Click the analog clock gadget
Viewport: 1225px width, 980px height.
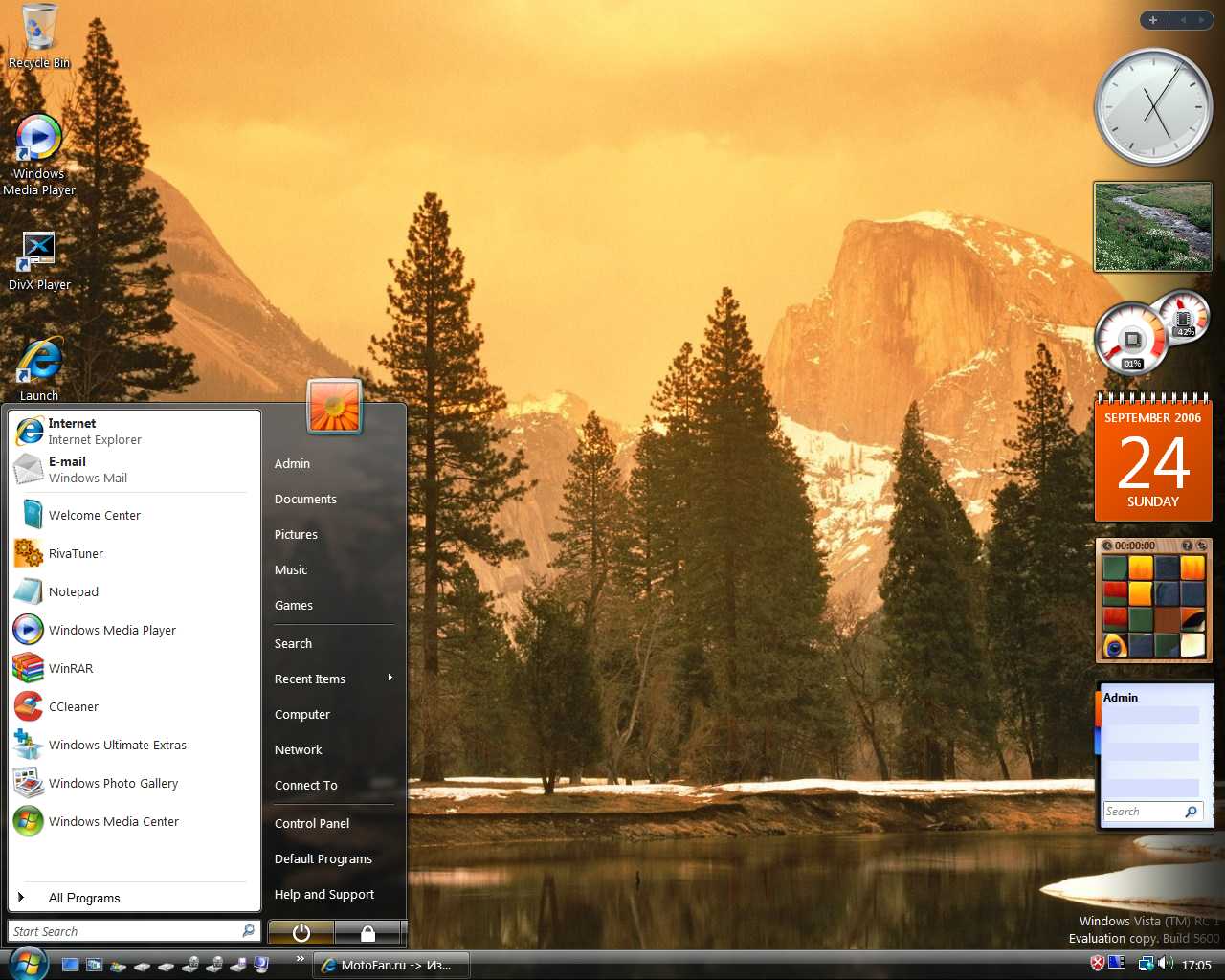tap(1153, 107)
